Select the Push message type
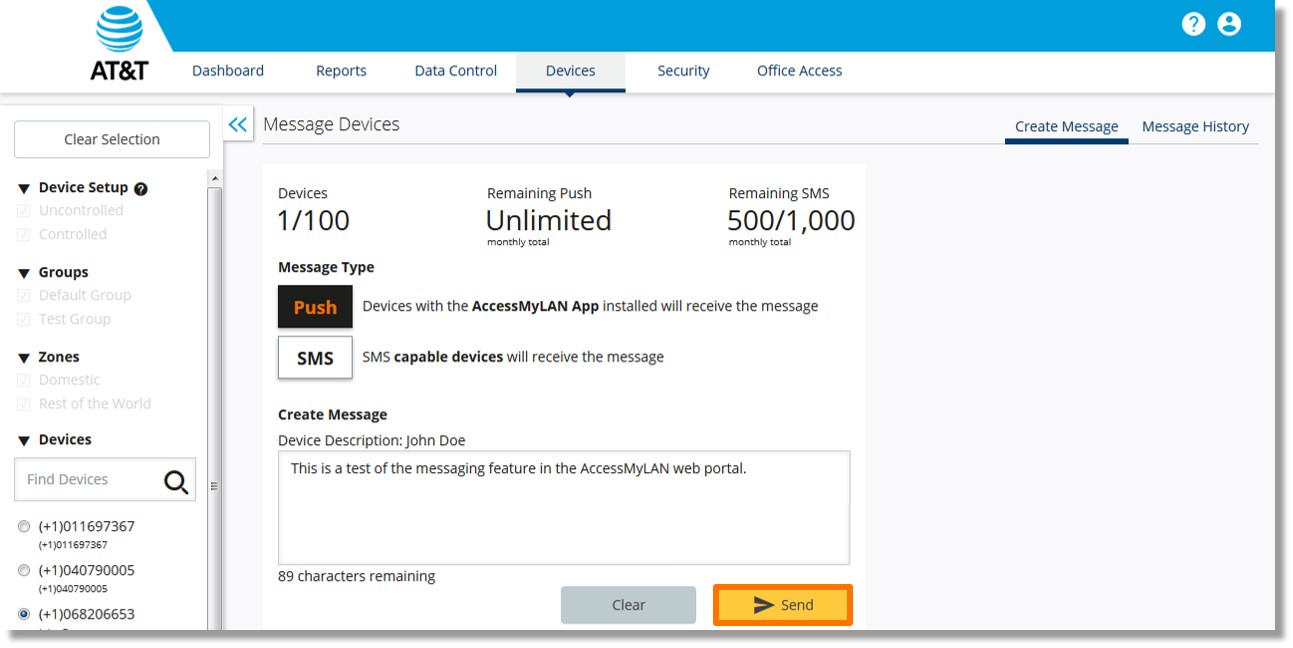 pos(315,307)
